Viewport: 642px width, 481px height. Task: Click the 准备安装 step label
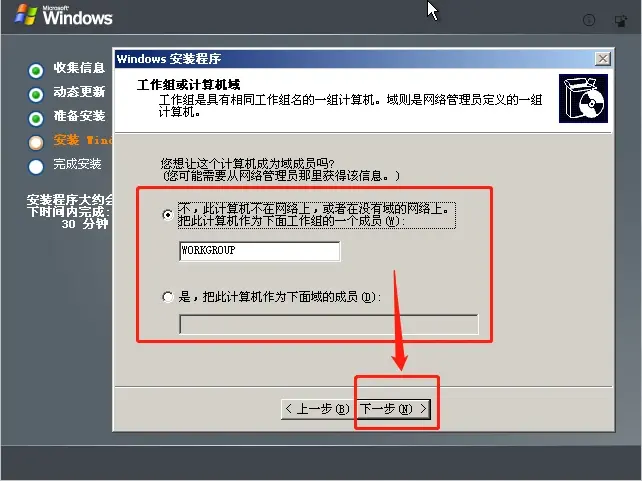[x=79, y=116]
